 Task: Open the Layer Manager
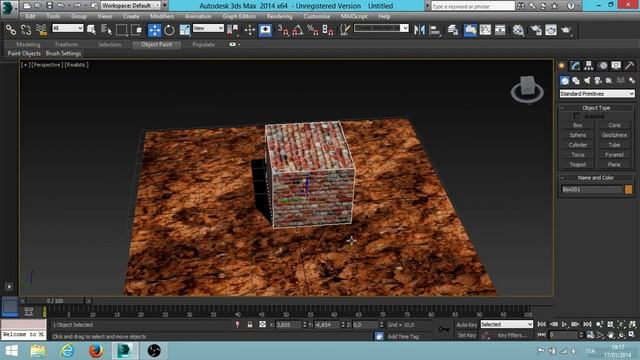(x=453, y=30)
